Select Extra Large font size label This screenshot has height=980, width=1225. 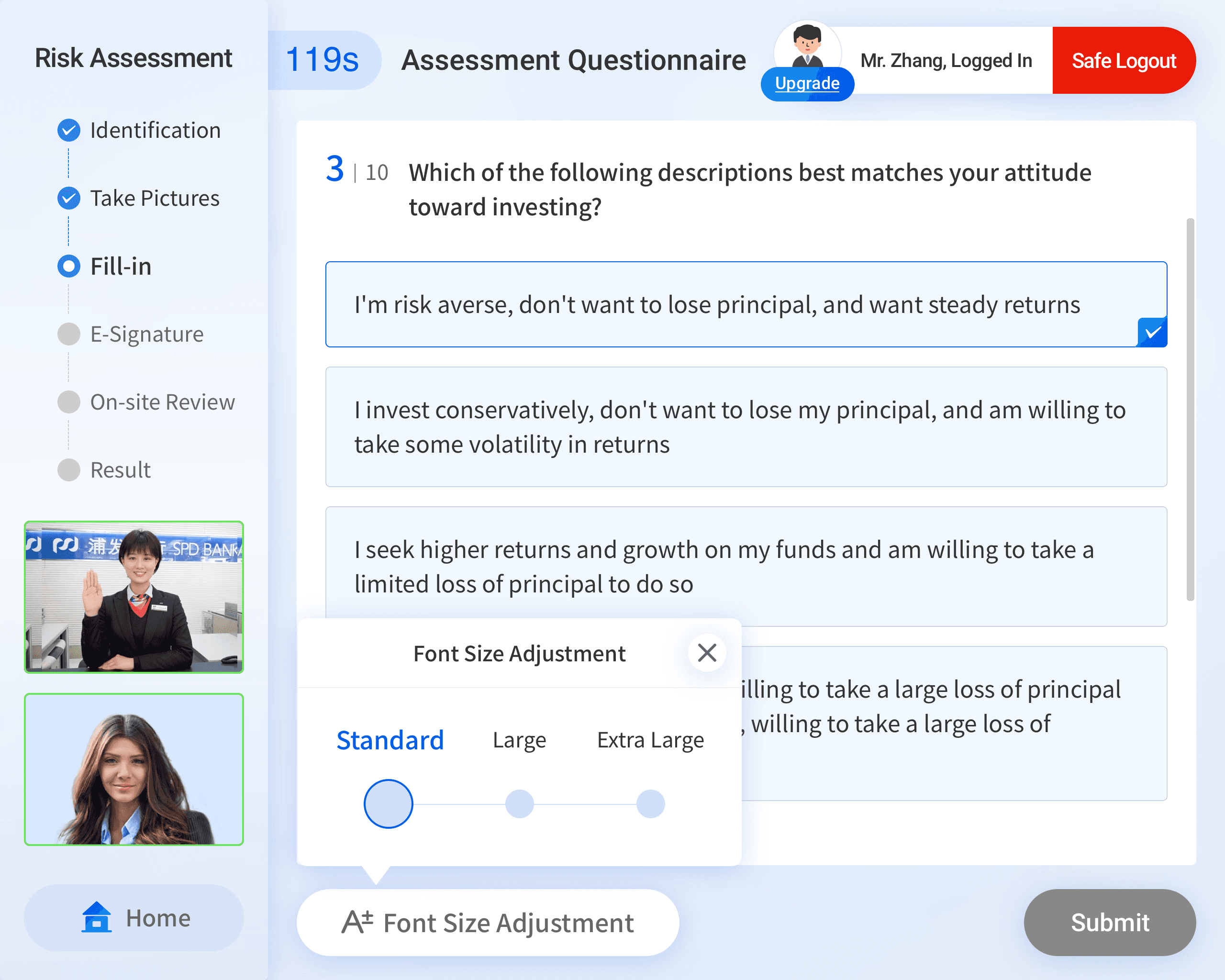[x=650, y=740]
